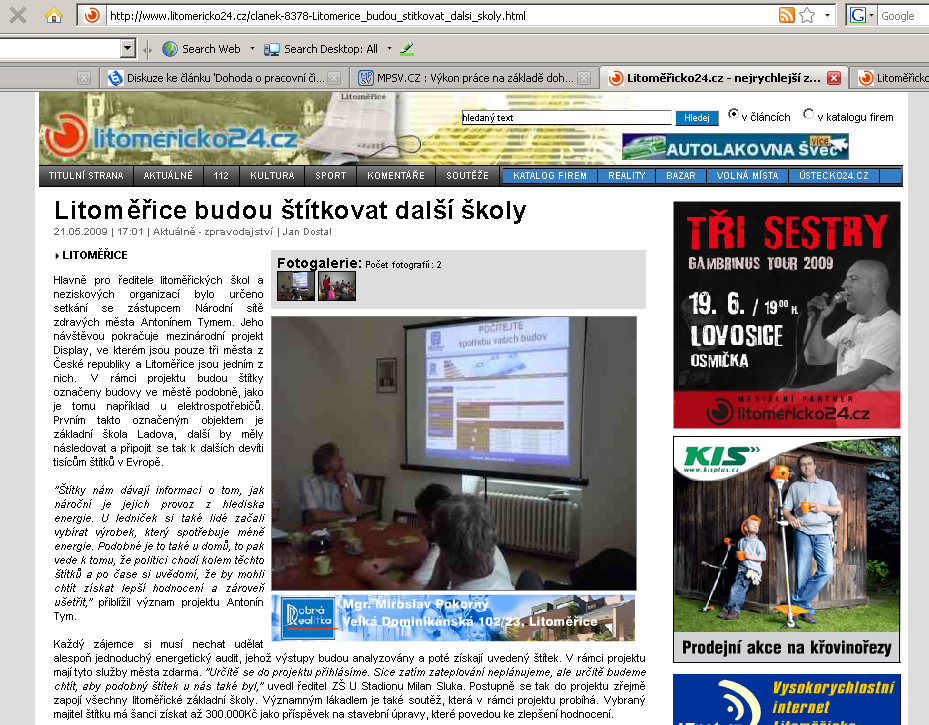The height and width of the screenshot is (725, 929).
Task: Click the article headline 'Litoměřice budou štítkovat další školy'
Action: click(x=290, y=210)
